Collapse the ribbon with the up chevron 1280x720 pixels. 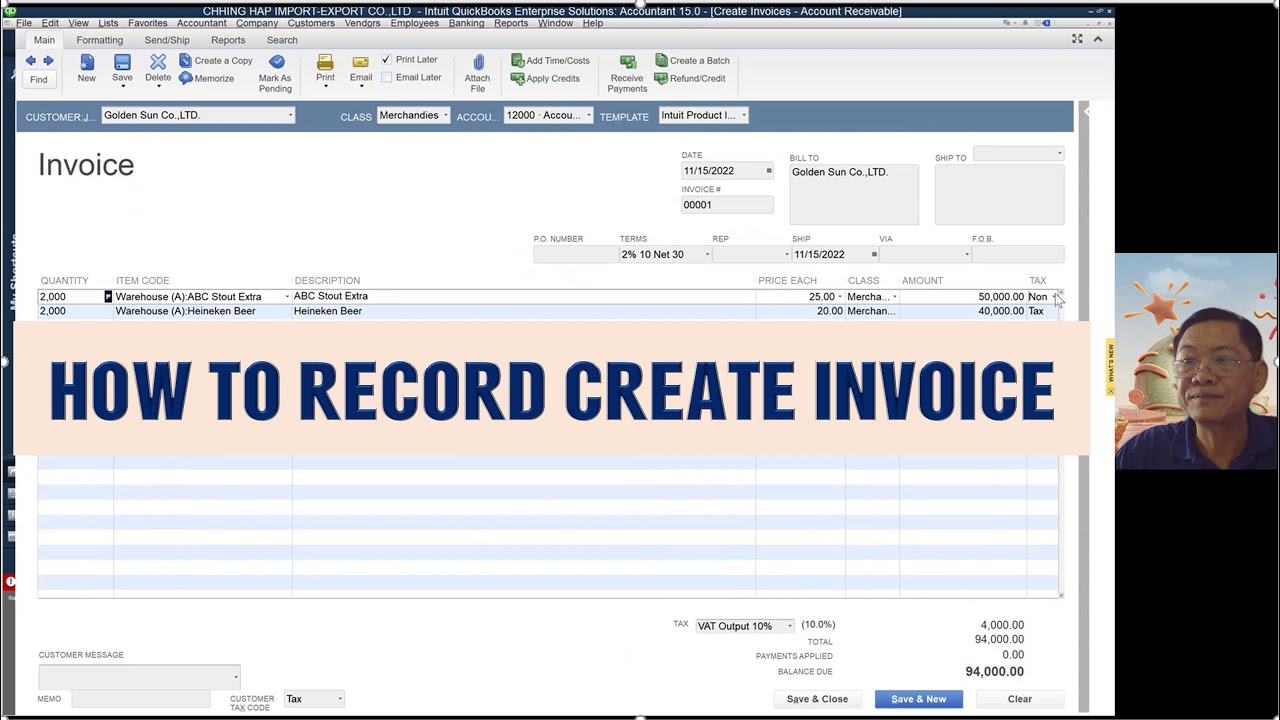(1097, 39)
